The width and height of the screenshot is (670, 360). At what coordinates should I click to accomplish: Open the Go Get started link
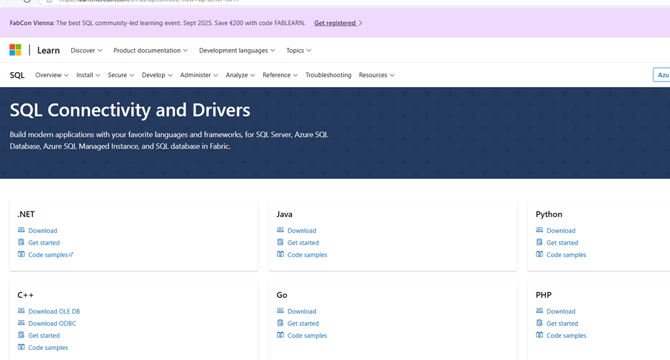click(x=303, y=323)
